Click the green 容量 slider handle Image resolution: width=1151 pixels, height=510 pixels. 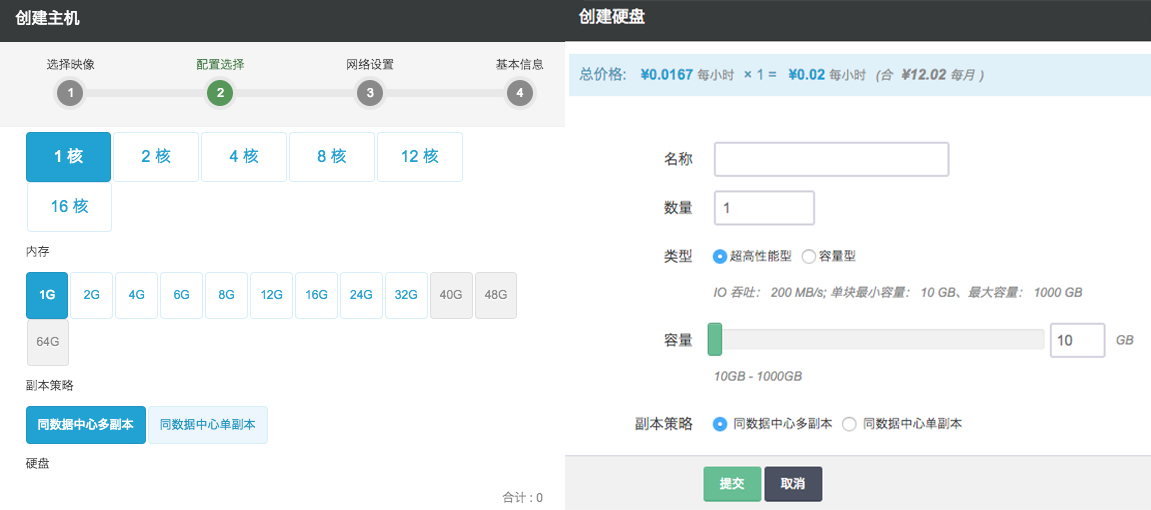point(714,339)
